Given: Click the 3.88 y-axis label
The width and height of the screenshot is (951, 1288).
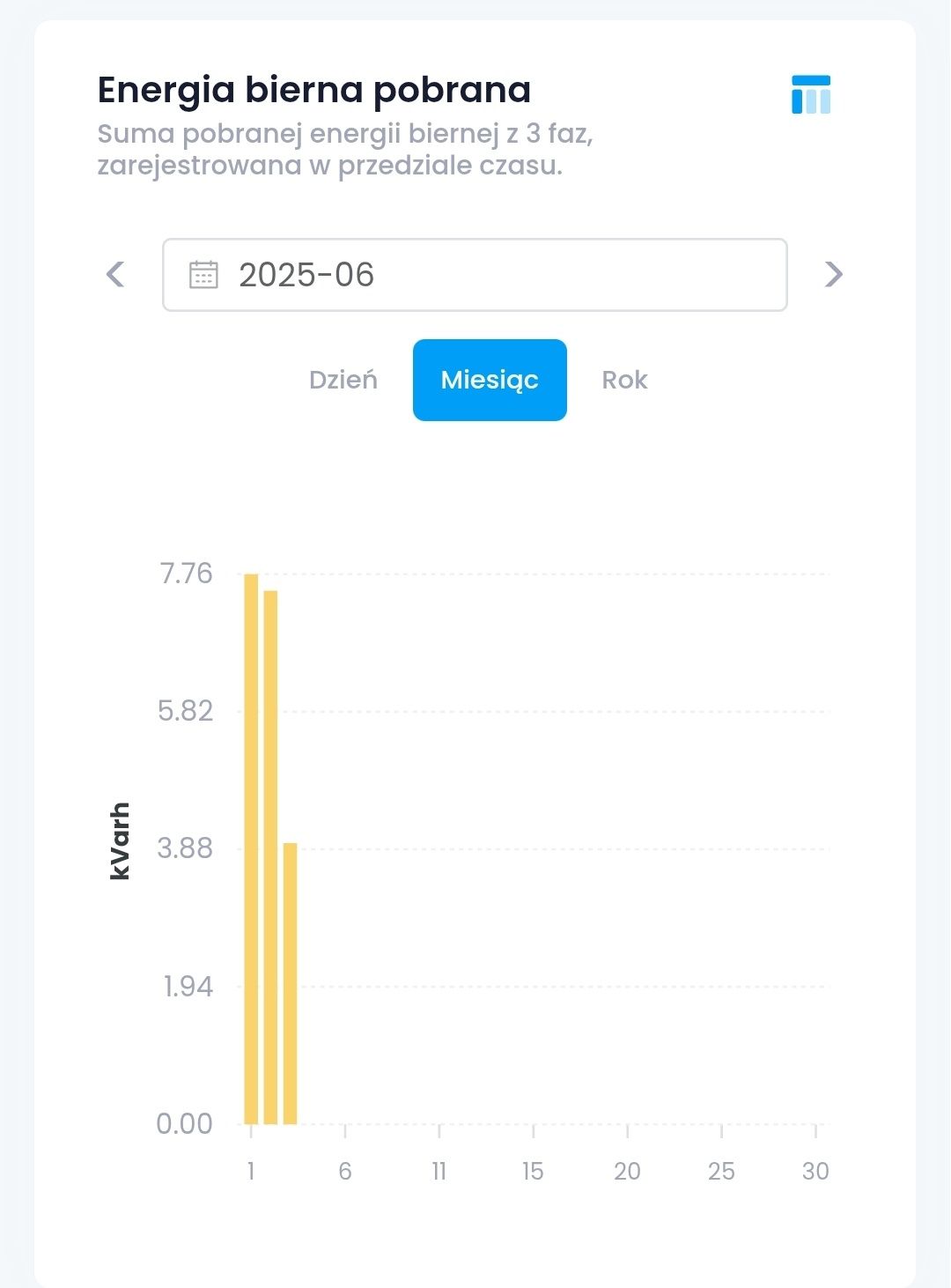Looking at the screenshot, I should [x=185, y=848].
